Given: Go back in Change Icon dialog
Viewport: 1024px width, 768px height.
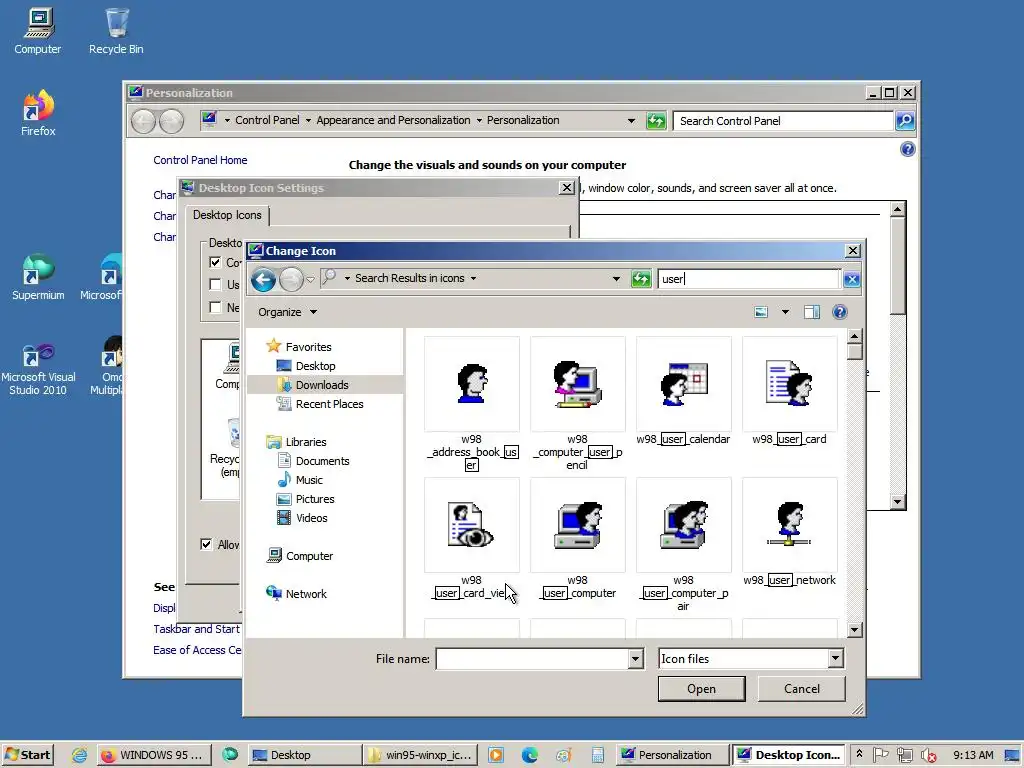Looking at the screenshot, I should coord(263,280).
